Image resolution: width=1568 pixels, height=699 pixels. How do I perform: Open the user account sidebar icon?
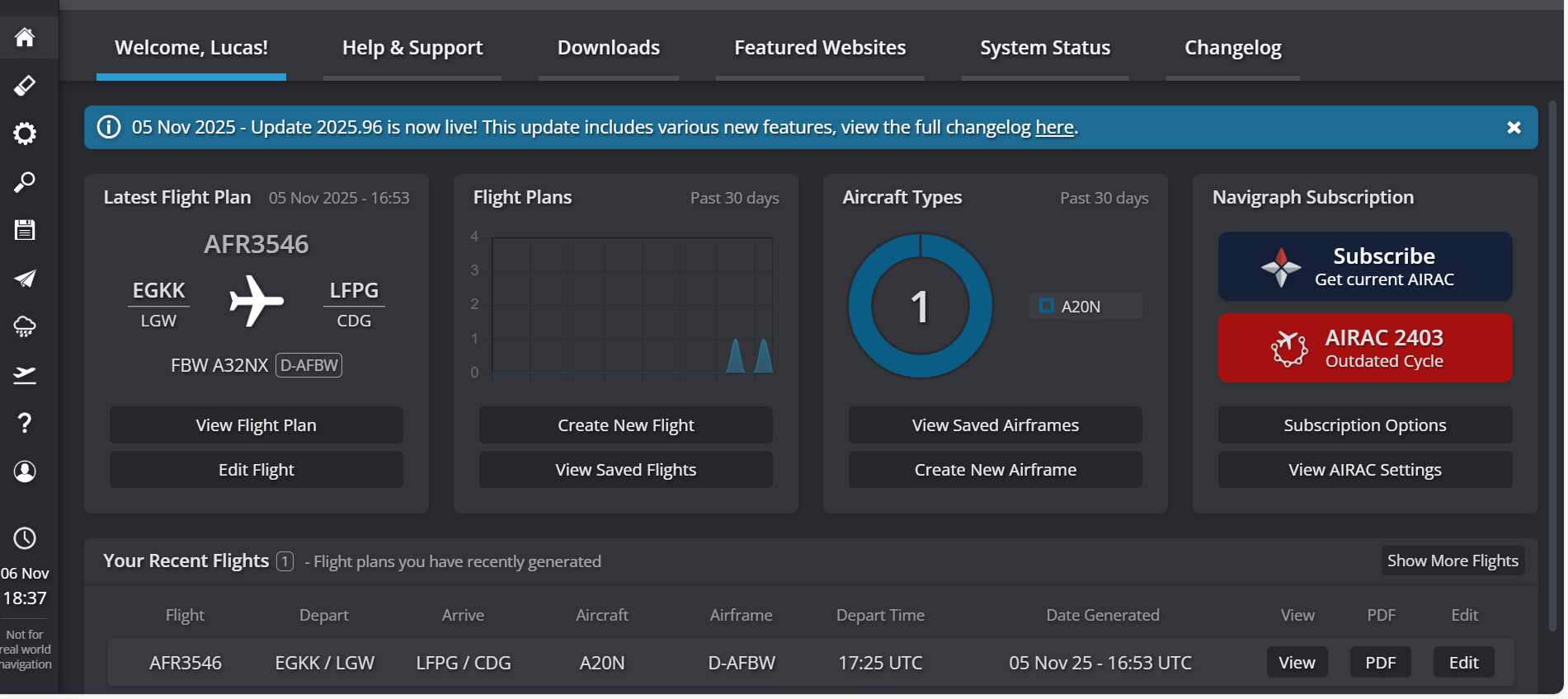click(25, 471)
